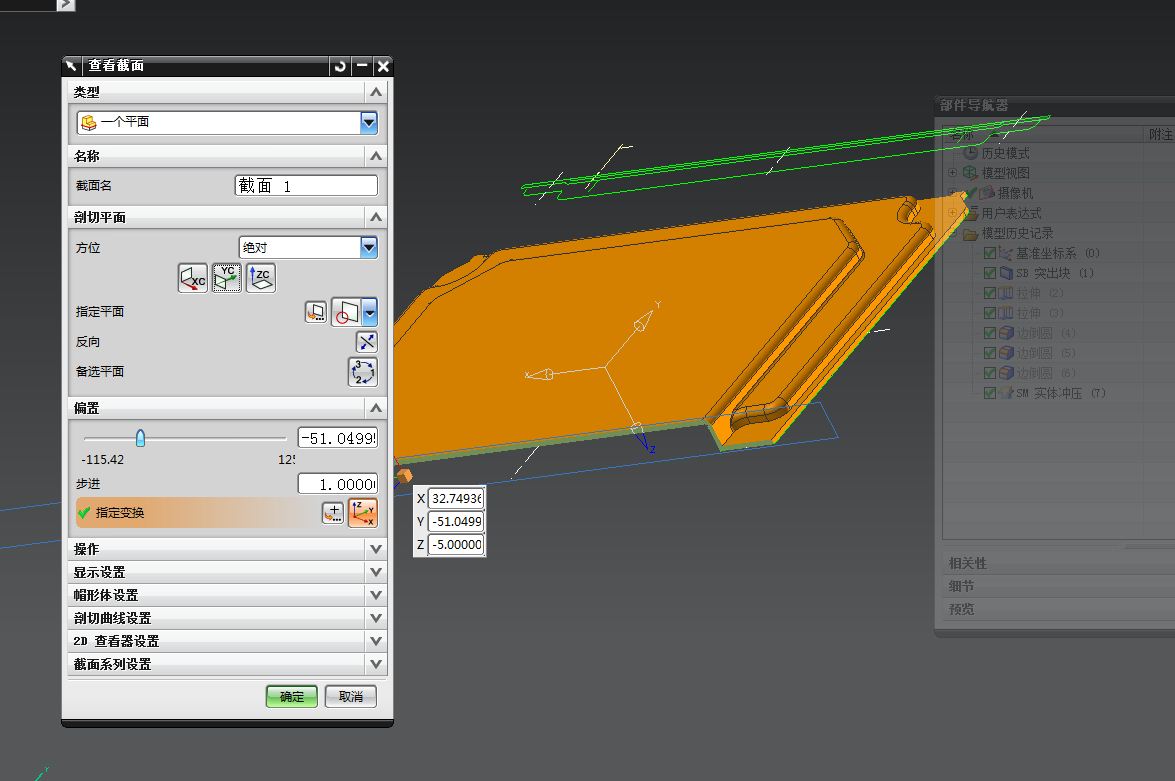Click the 摄像机 camera icon
The image size is (1175, 781).
click(x=987, y=193)
